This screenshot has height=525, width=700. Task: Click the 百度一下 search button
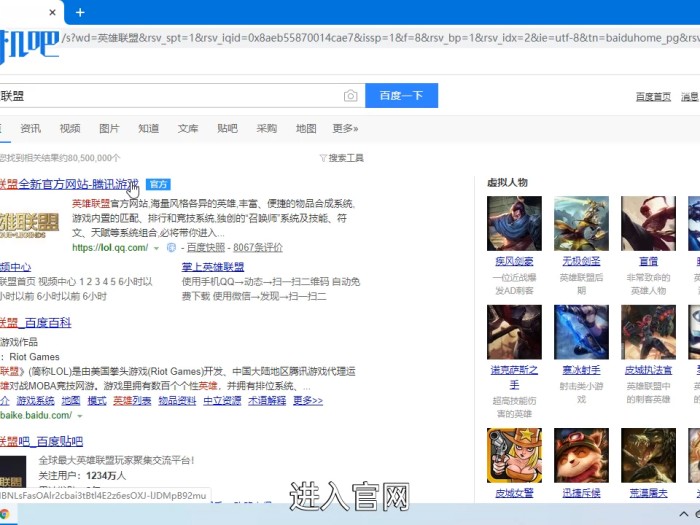point(401,96)
